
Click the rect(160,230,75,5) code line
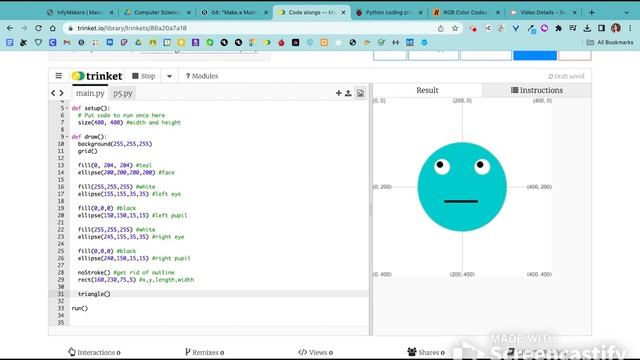[x=136, y=280]
